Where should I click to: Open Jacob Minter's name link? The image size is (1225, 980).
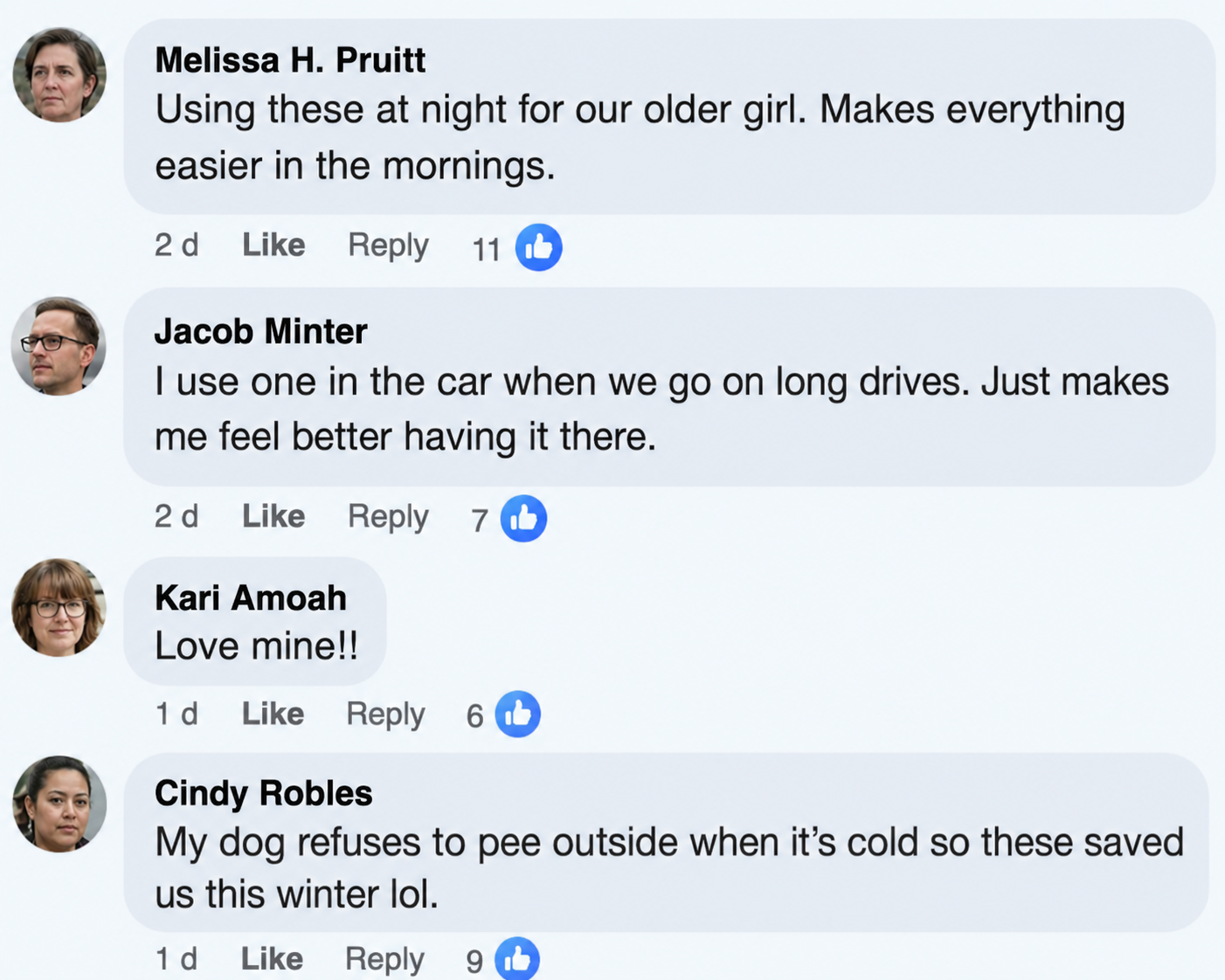click(260, 331)
